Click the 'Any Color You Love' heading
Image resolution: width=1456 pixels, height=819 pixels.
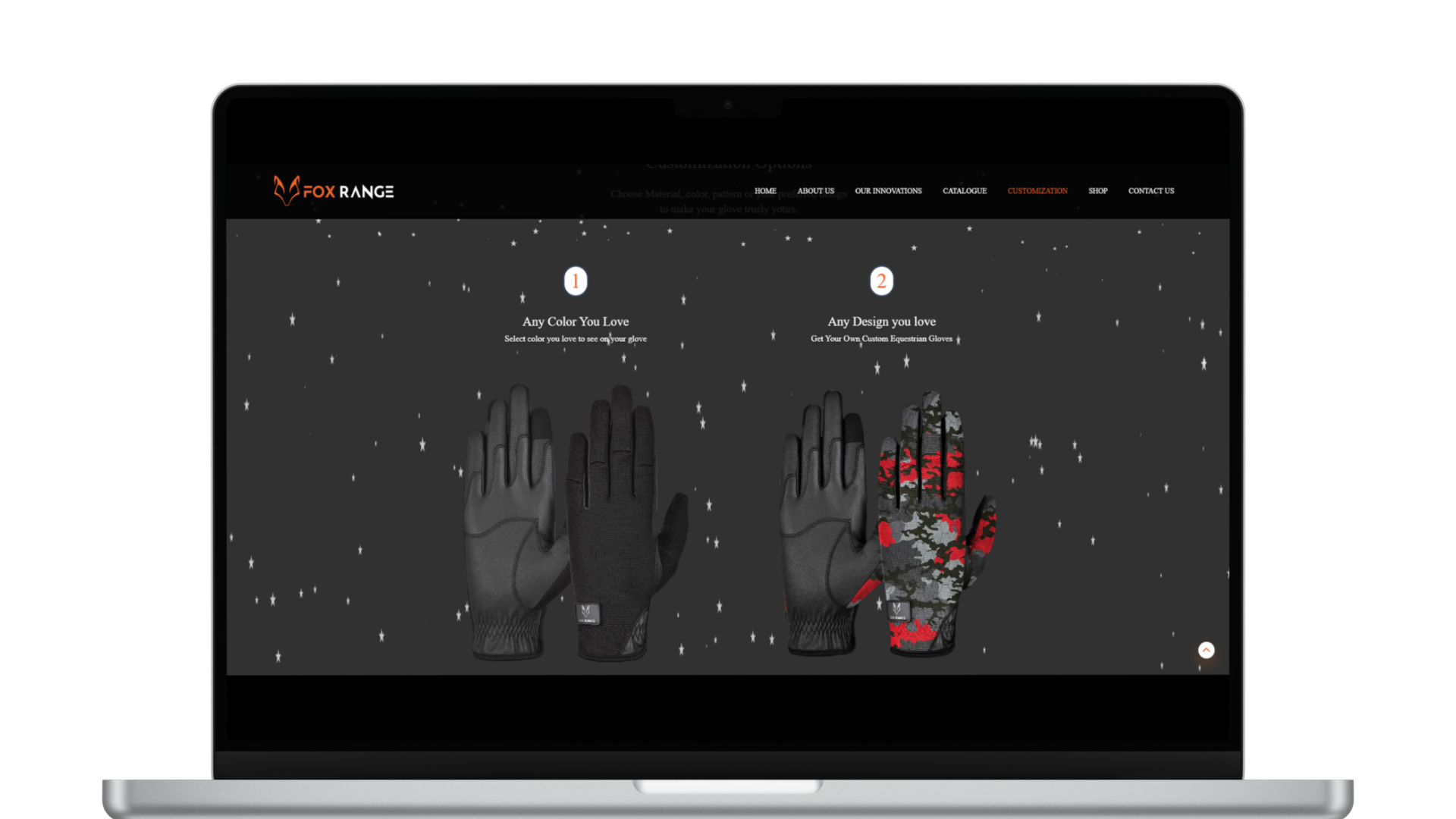[576, 322]
